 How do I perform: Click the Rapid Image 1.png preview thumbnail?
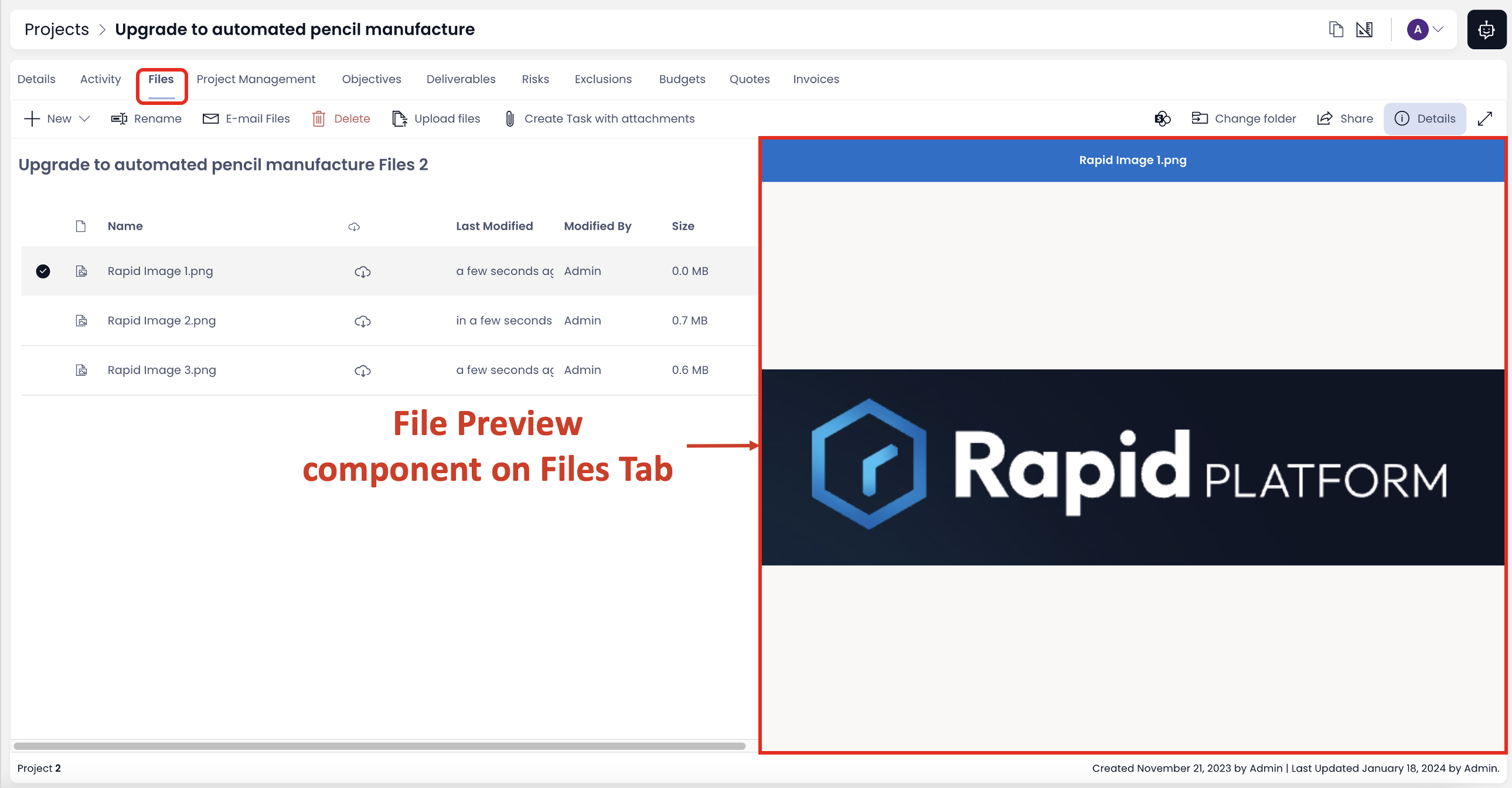(x=81, y=270)
